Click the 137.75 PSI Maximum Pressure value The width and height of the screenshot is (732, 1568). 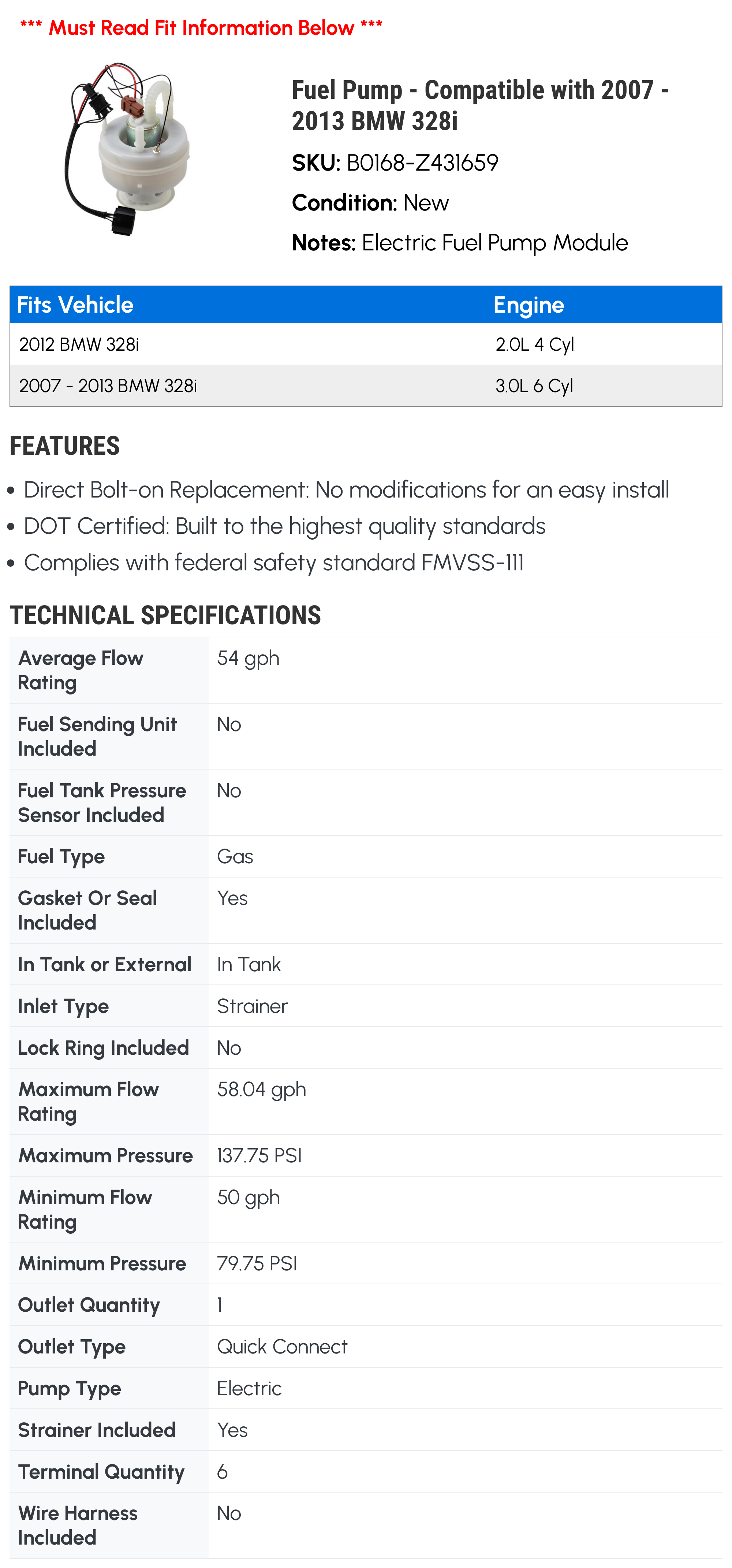(x=259, y=1155)
